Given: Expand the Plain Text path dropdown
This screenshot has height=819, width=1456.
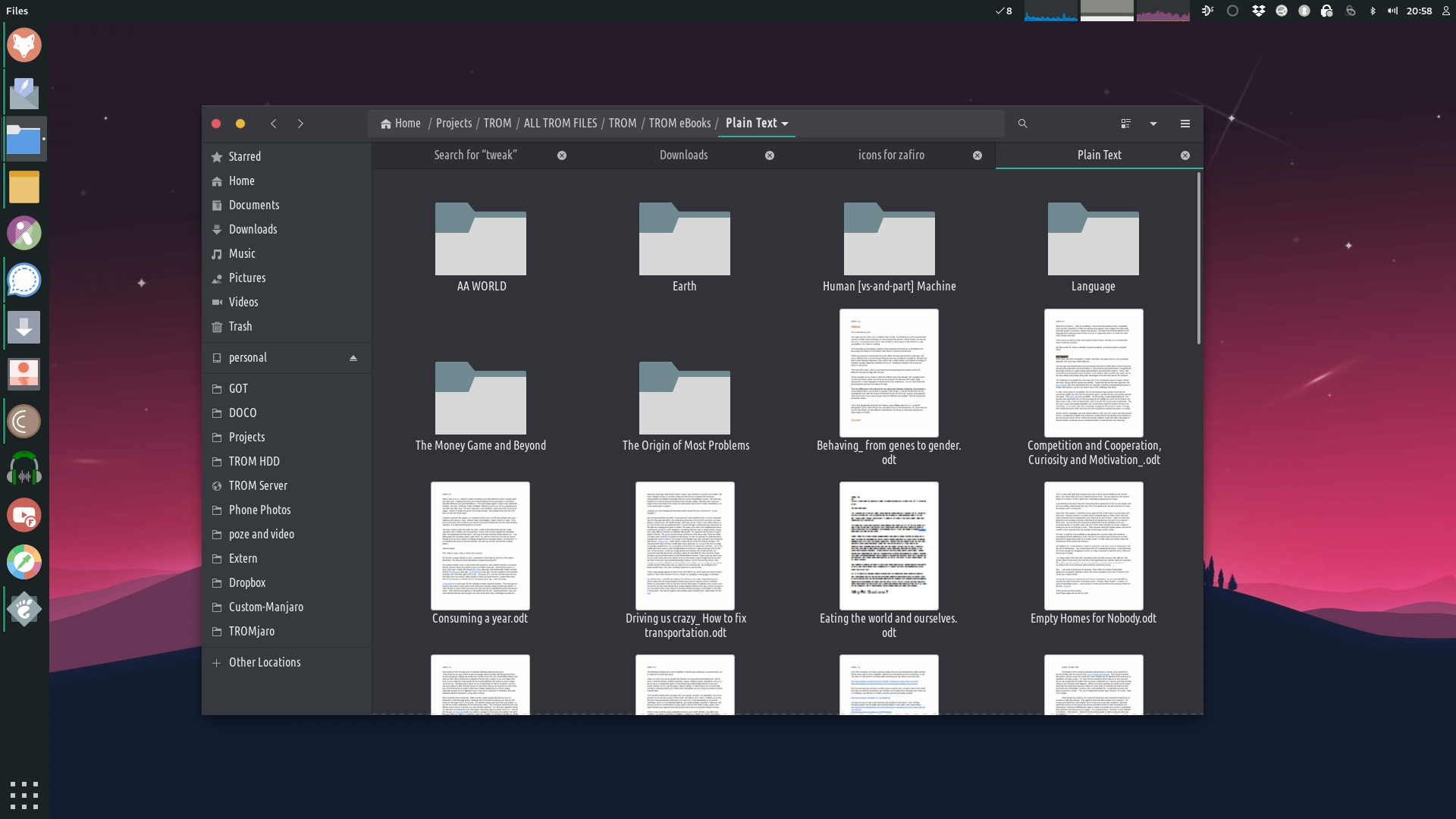Looking at the screenshot, I should tap(785, 124).
